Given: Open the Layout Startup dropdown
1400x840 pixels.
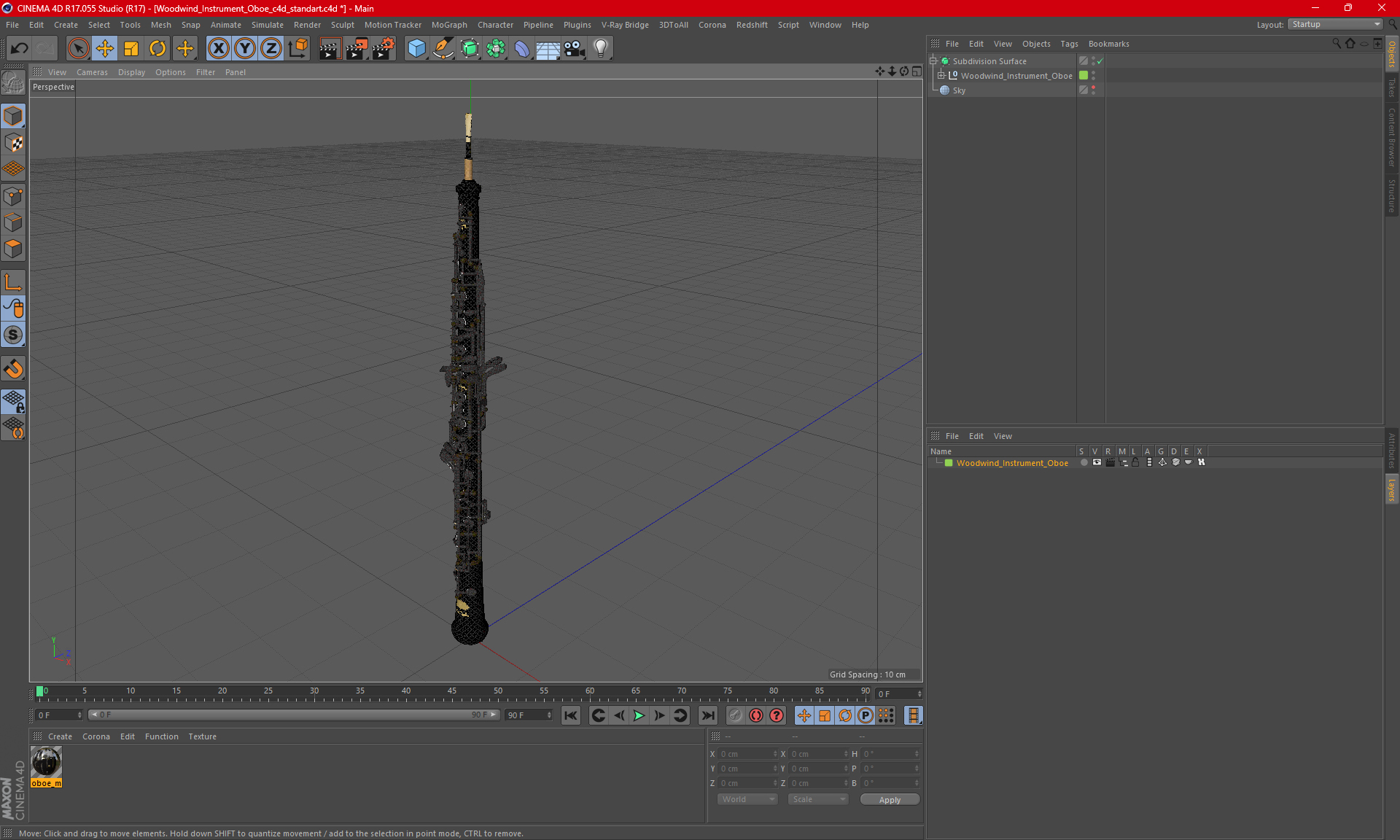Looking at the screenshot, I should coord(1336,24).
